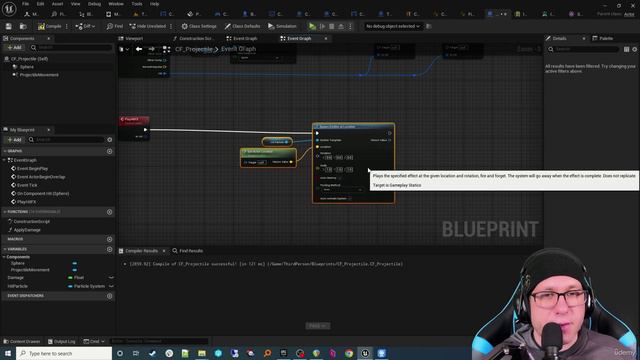The width and height of the screenshot is (640, 360).
Task: Add a new graph via Graphs plus icon
Action: (109, 151)
